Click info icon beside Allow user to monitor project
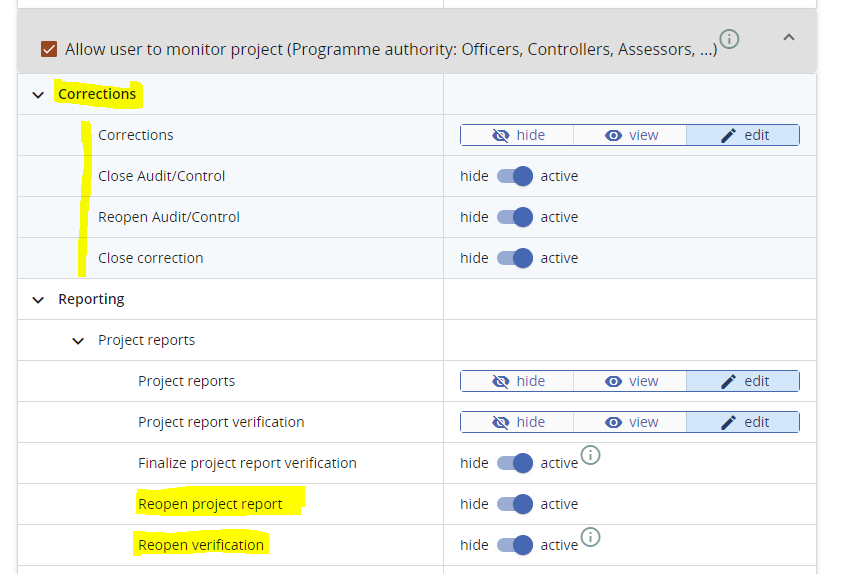 coord(730,39)
